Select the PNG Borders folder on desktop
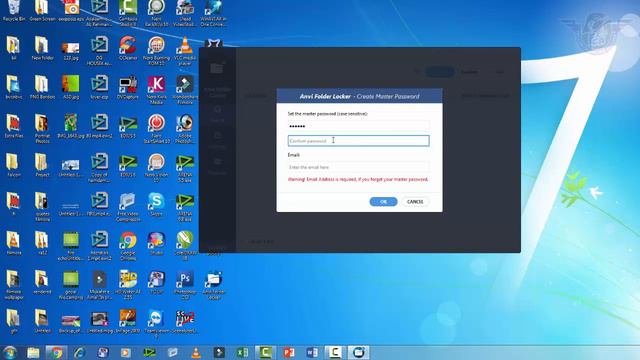The width and height of the screenshot is (640, 360). pos(42,87)
